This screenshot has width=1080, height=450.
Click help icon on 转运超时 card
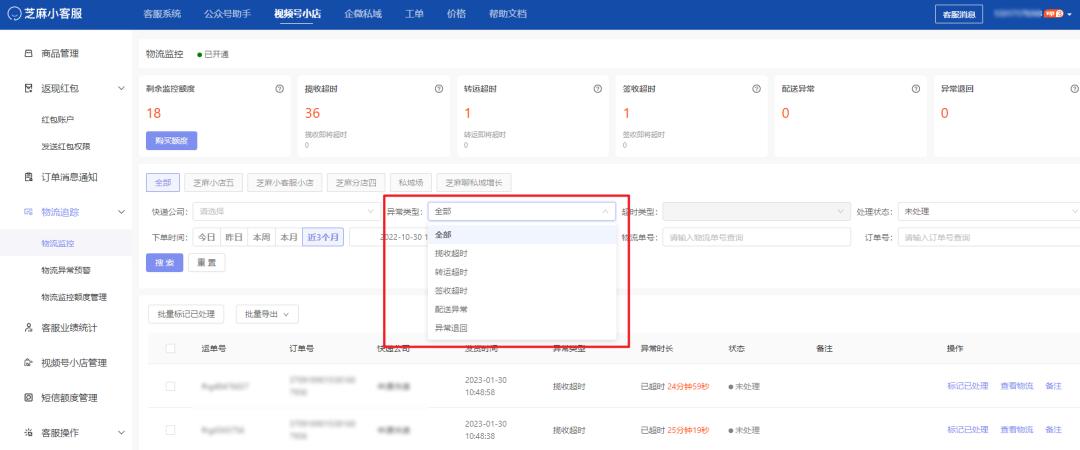598,89
